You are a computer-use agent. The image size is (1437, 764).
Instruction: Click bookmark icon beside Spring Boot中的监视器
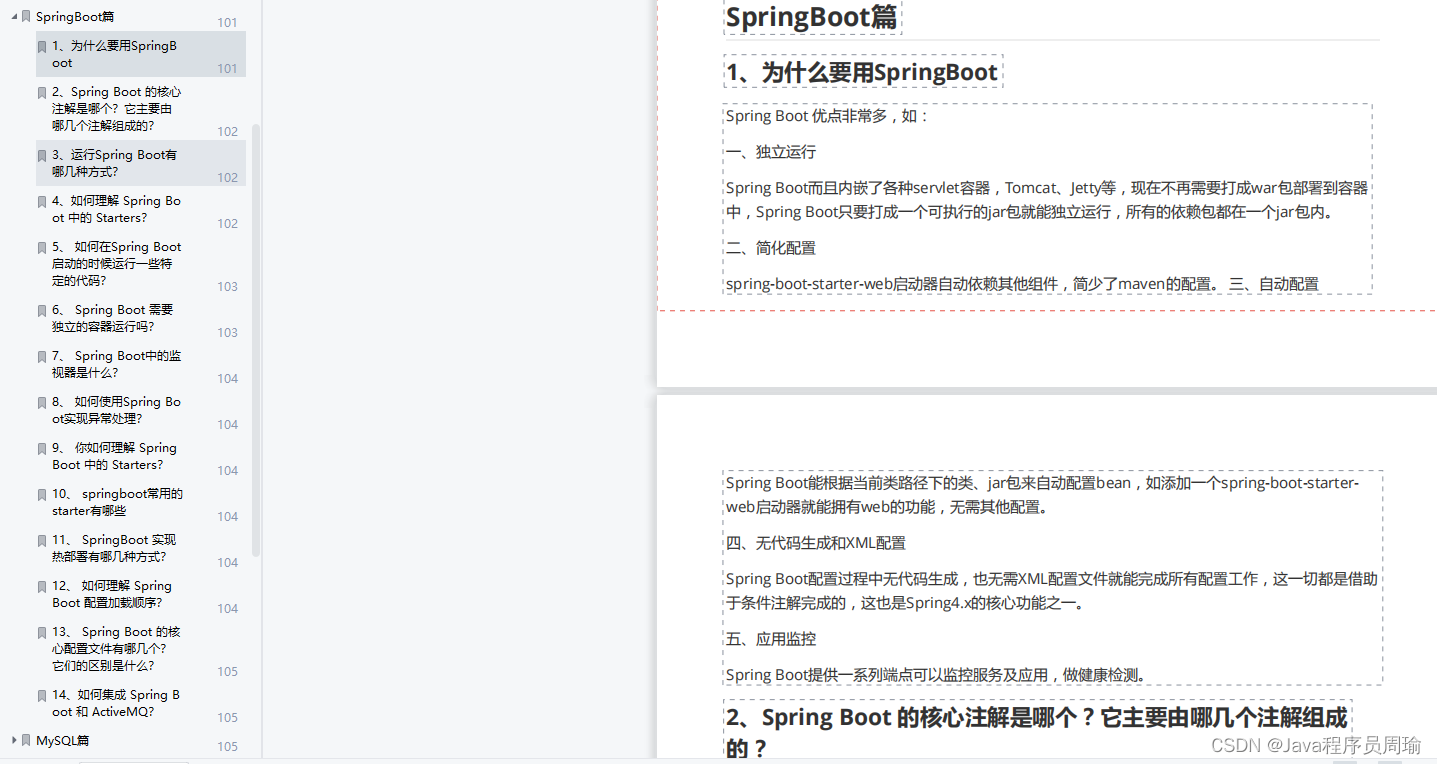42,357
